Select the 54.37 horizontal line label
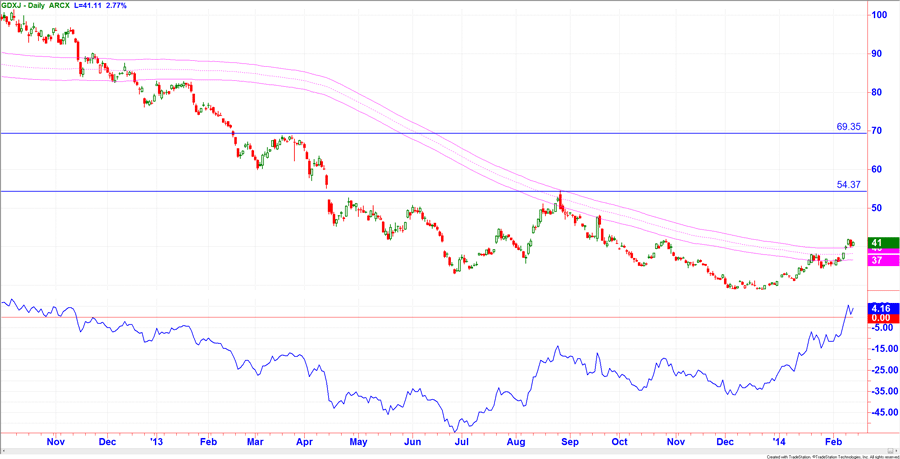The image size is (900, 459). (848, 185)
